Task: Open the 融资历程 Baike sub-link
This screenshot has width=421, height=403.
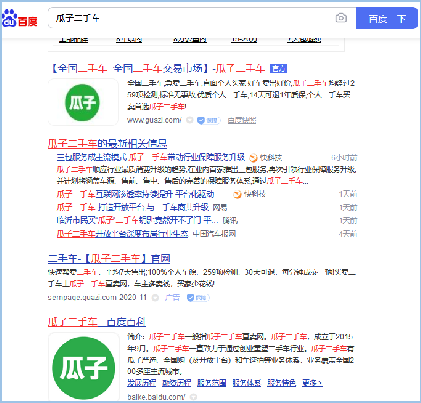Action: coord(176,383)
